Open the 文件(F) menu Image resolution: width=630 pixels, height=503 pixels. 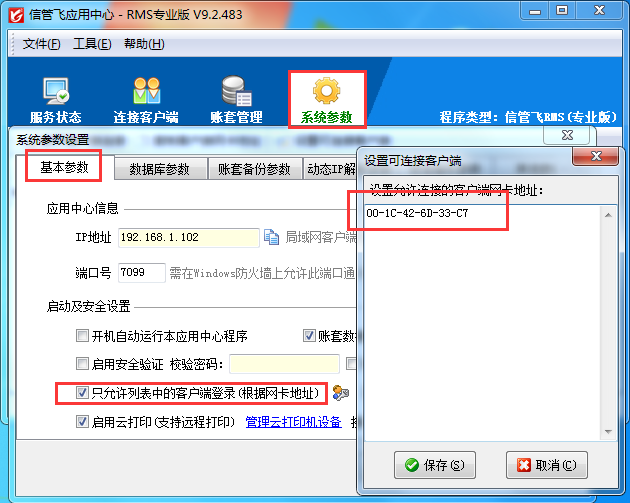click(41, 43)
